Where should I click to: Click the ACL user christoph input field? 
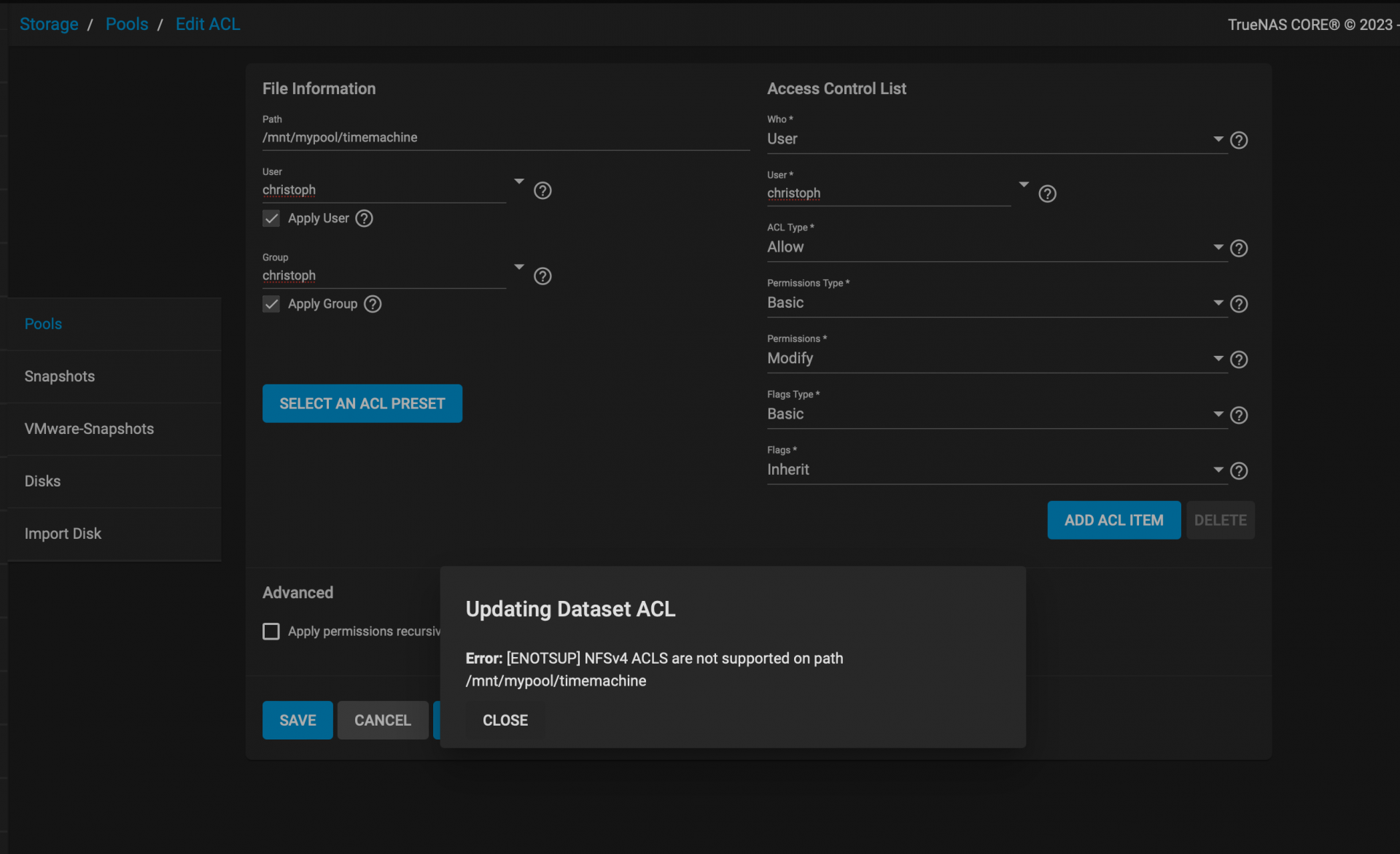click(x=889, y=193)
